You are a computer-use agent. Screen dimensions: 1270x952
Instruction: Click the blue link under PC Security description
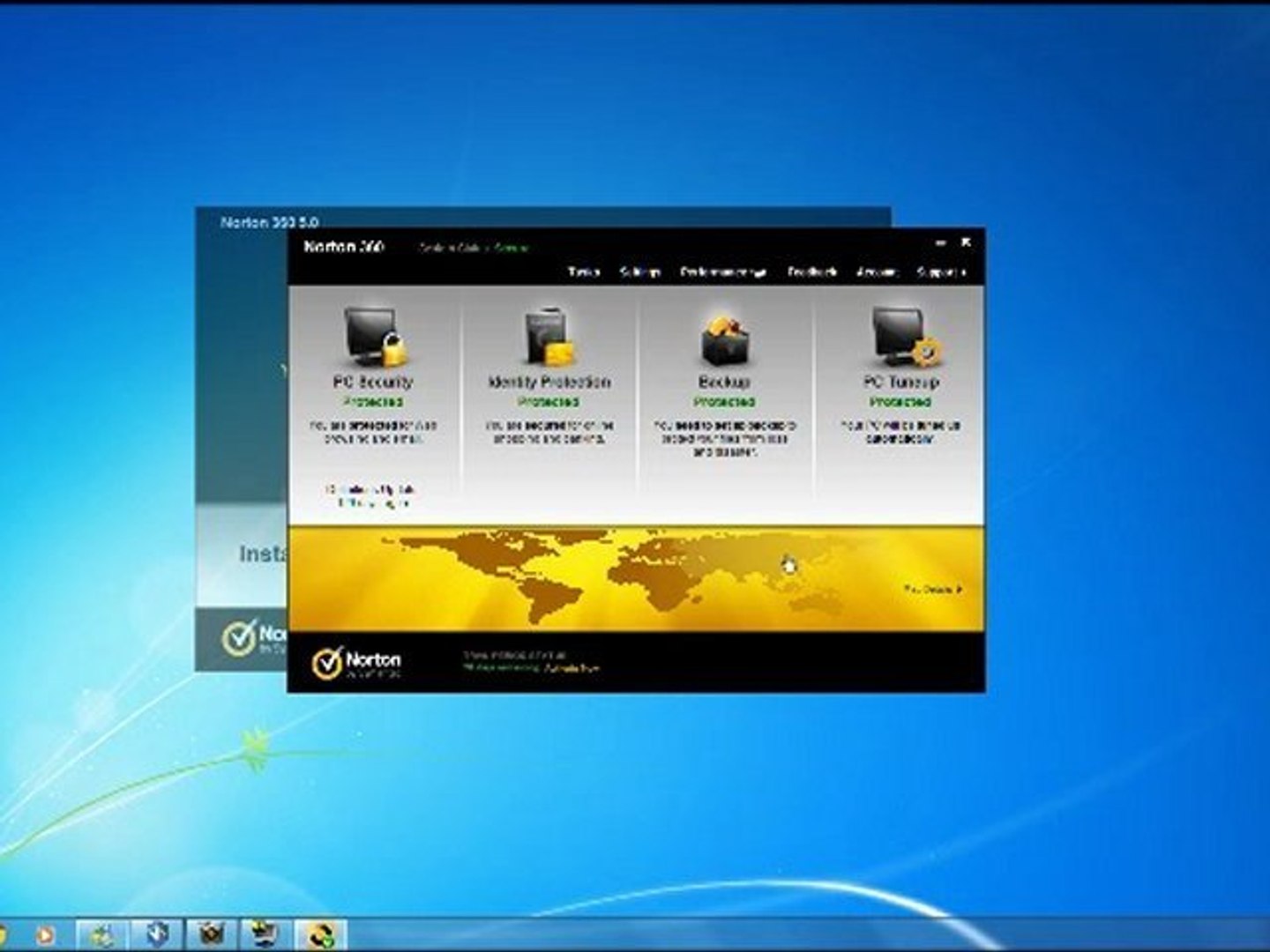(x=370, y=495)
